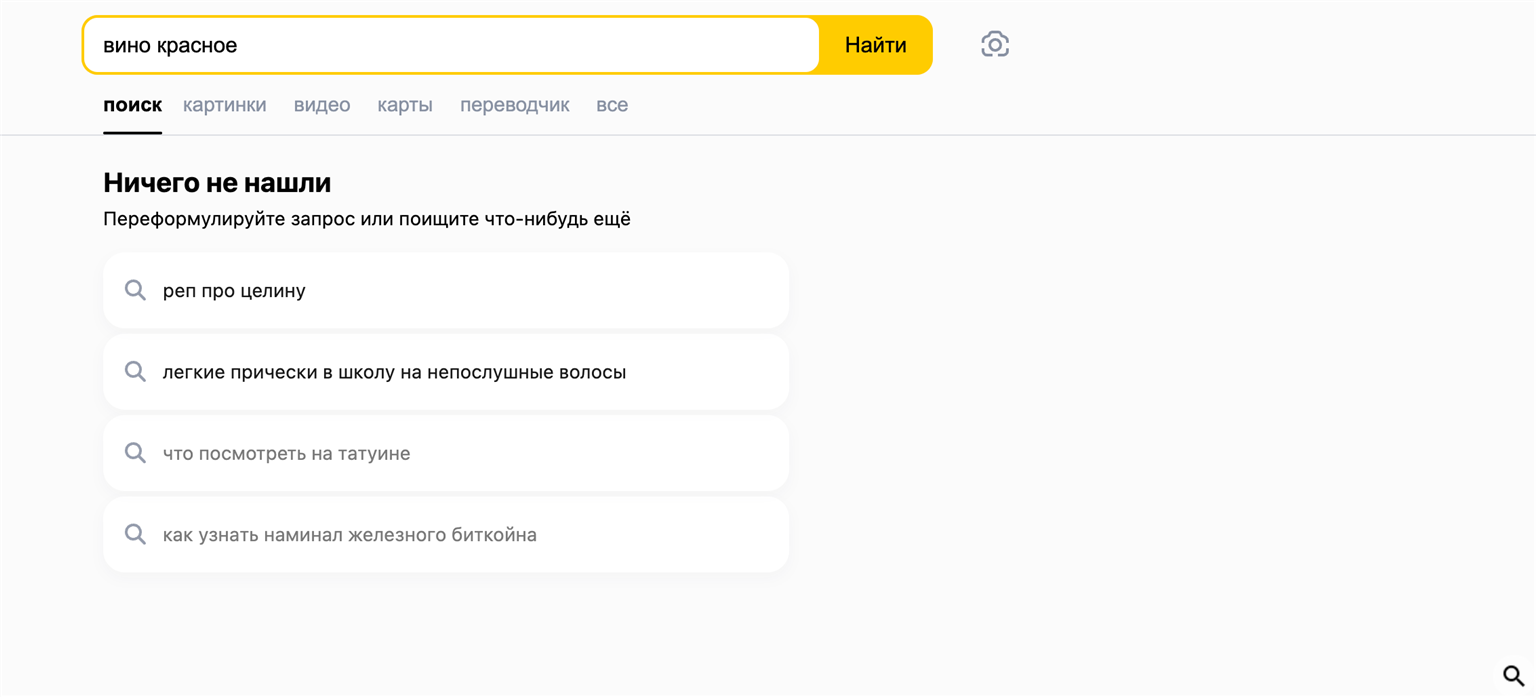Search suggestion 'реп про целину'
The height and width of the screenshot is (697, 1536).
pos(234,291)
